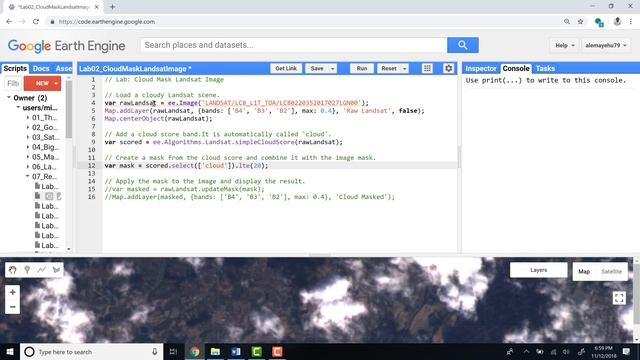Switch to the Inspector tab
This screenshot has height=360, width=640.
pos(480,69)
